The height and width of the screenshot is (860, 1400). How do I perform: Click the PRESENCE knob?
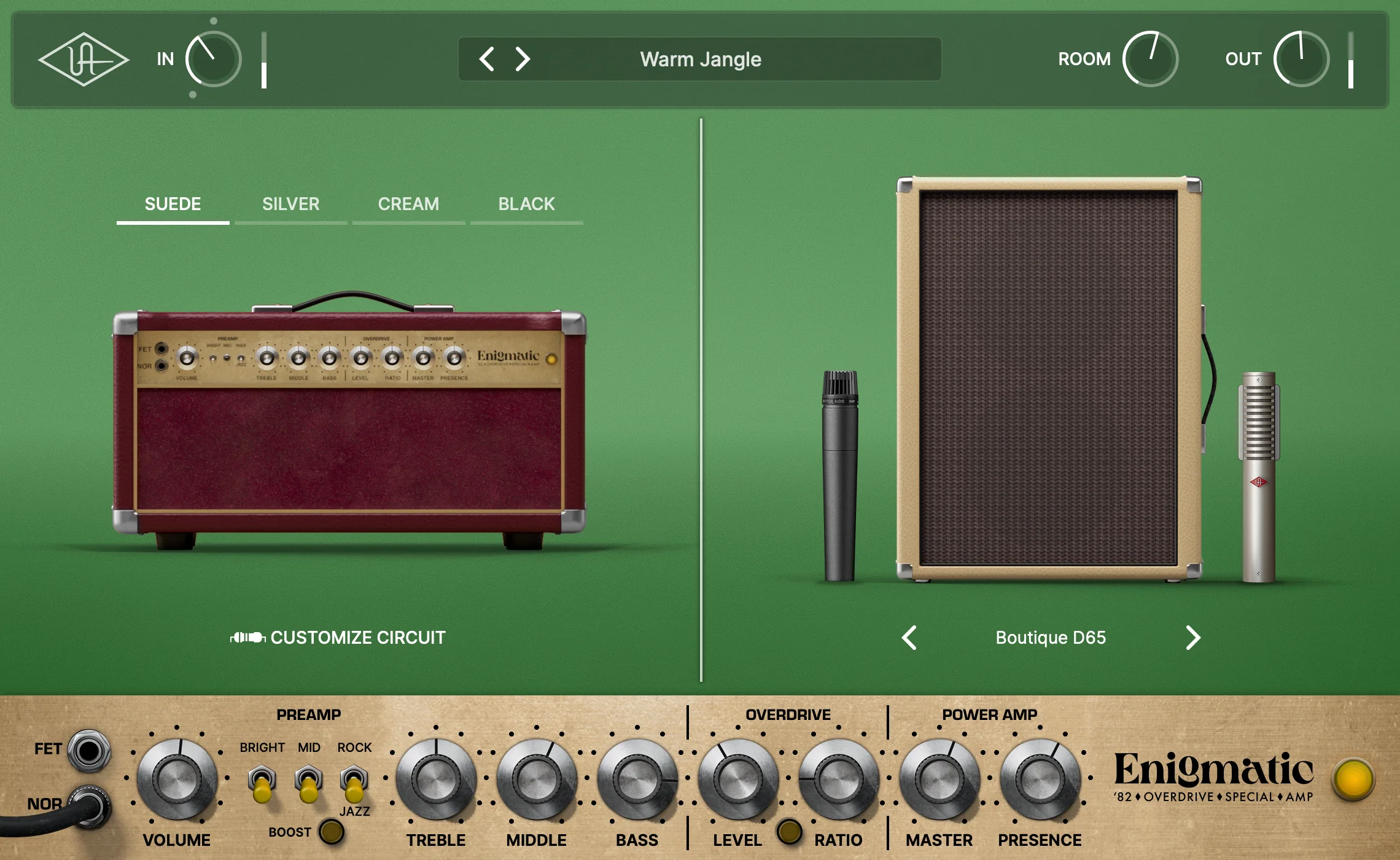(x=1040, y=779)
